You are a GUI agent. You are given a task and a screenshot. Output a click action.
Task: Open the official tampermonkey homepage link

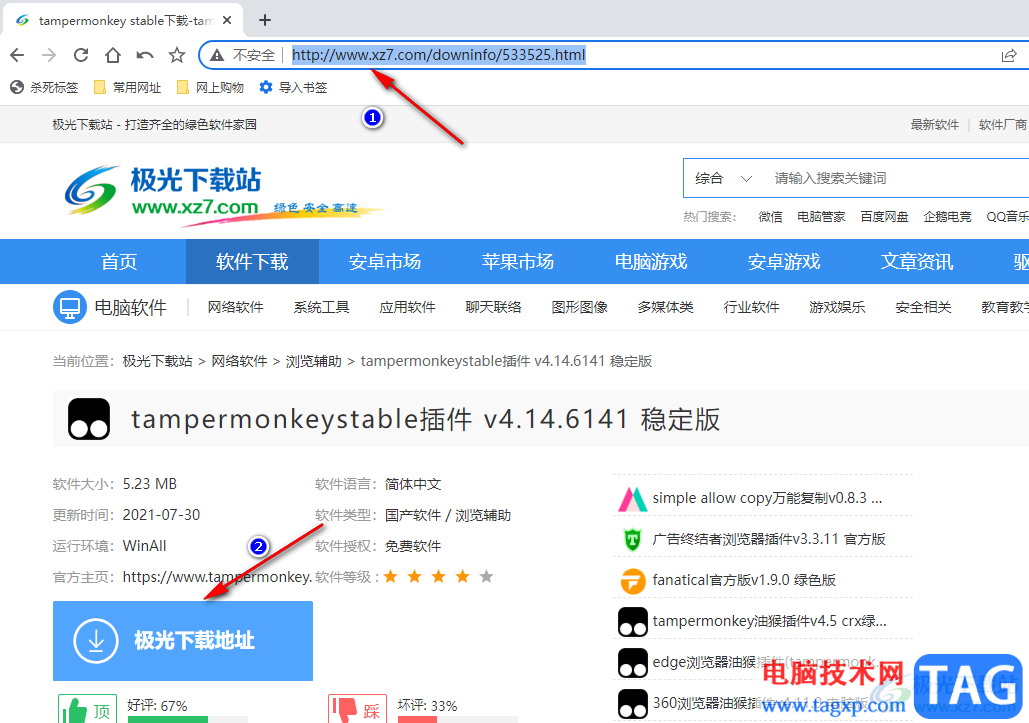click(x=217, y=577)
